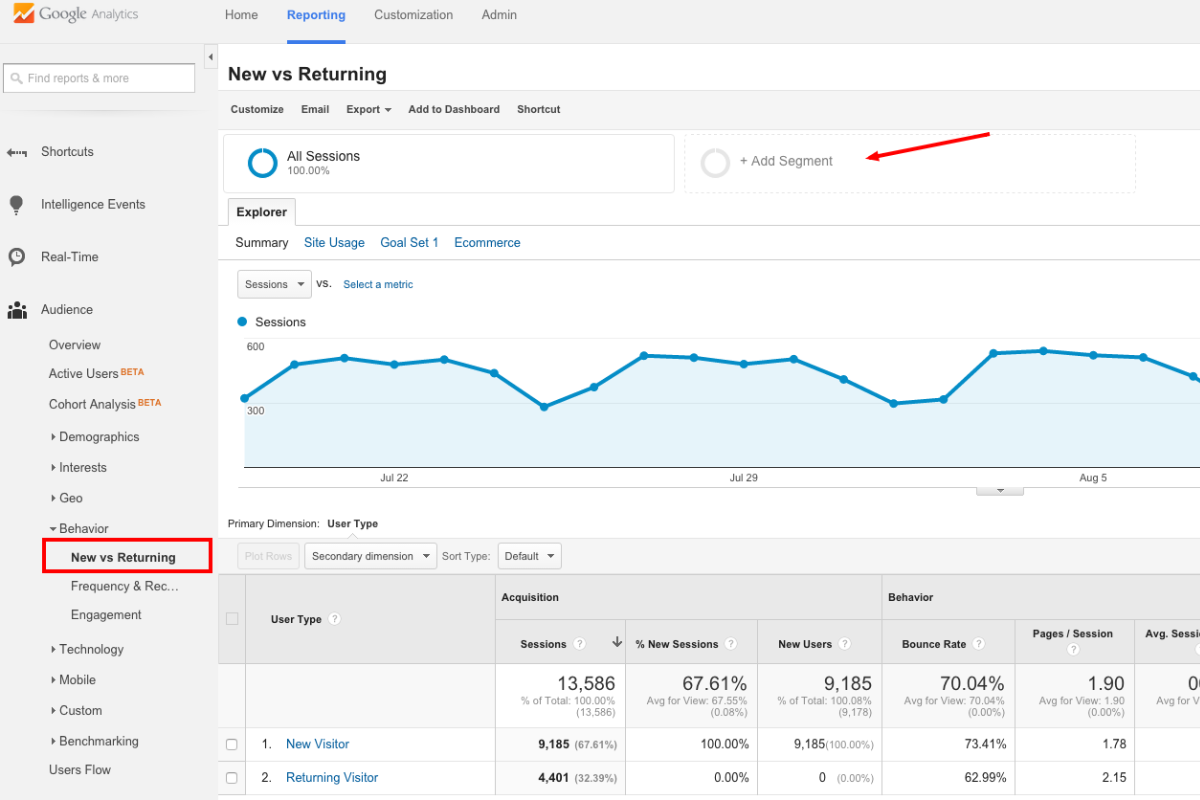Open the Sessions metric dropdown

[x=273, y=284]
